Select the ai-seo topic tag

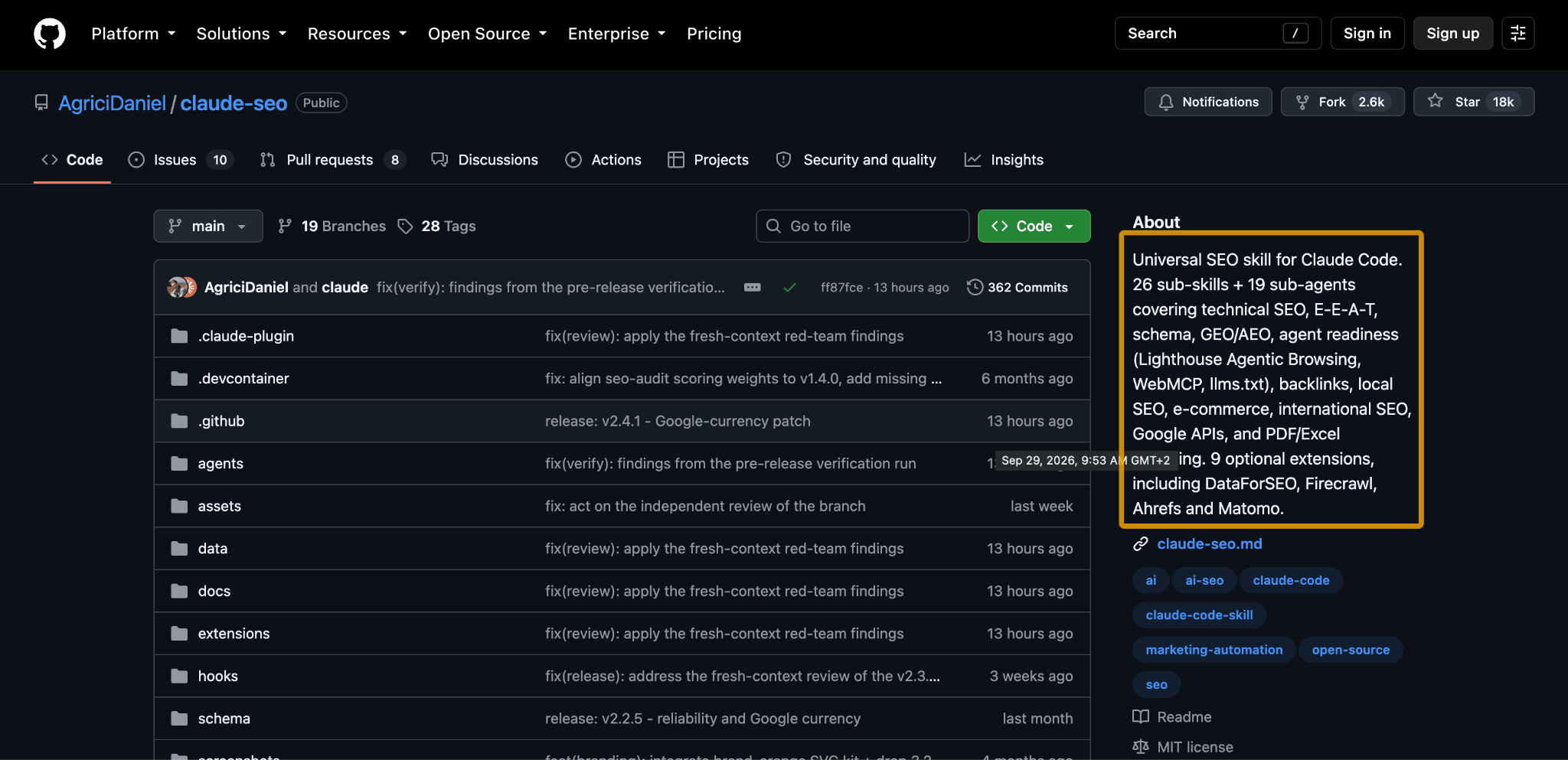click(1204, 581)
